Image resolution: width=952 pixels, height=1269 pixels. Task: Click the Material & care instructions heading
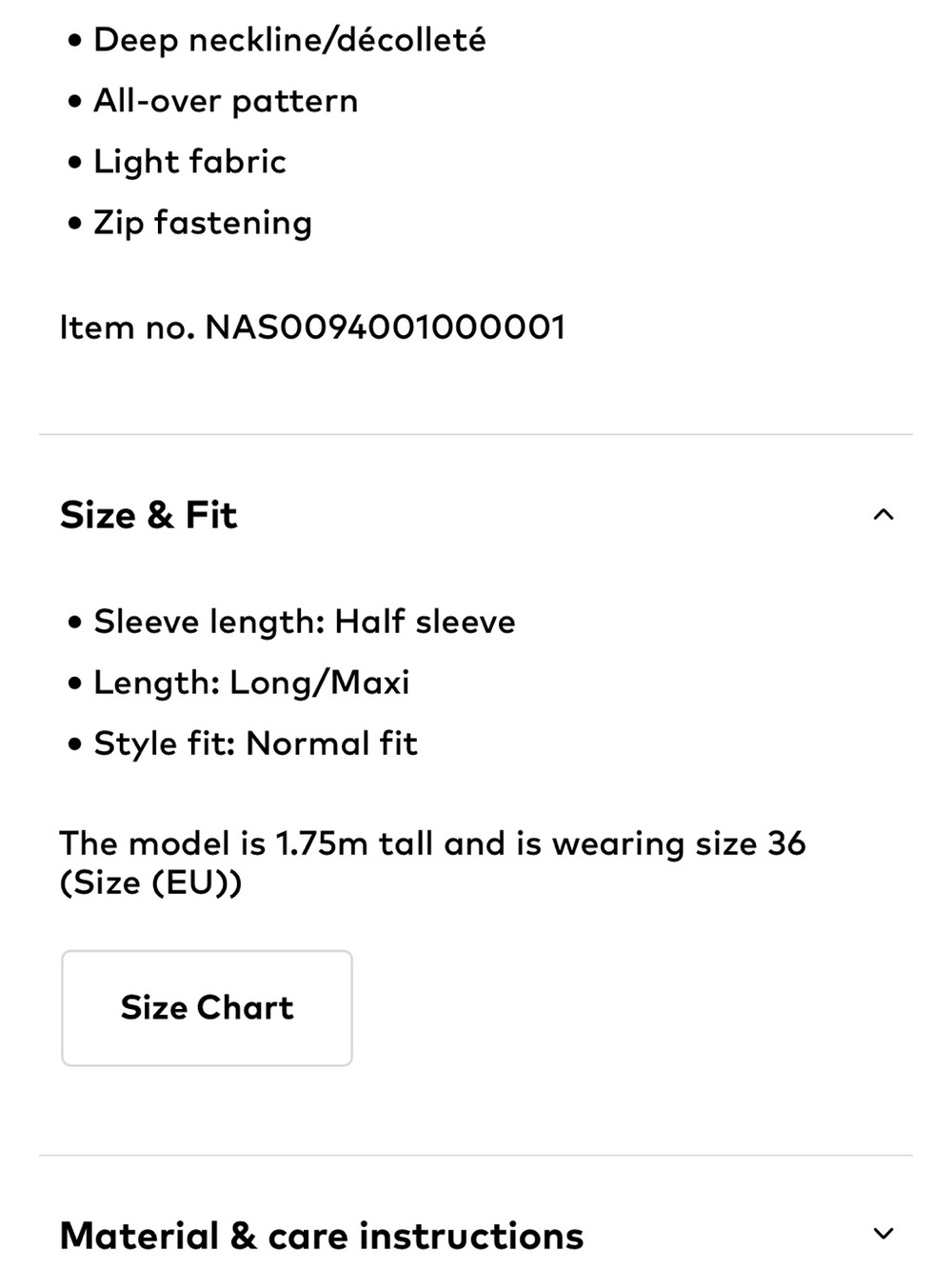[322, 1236]
